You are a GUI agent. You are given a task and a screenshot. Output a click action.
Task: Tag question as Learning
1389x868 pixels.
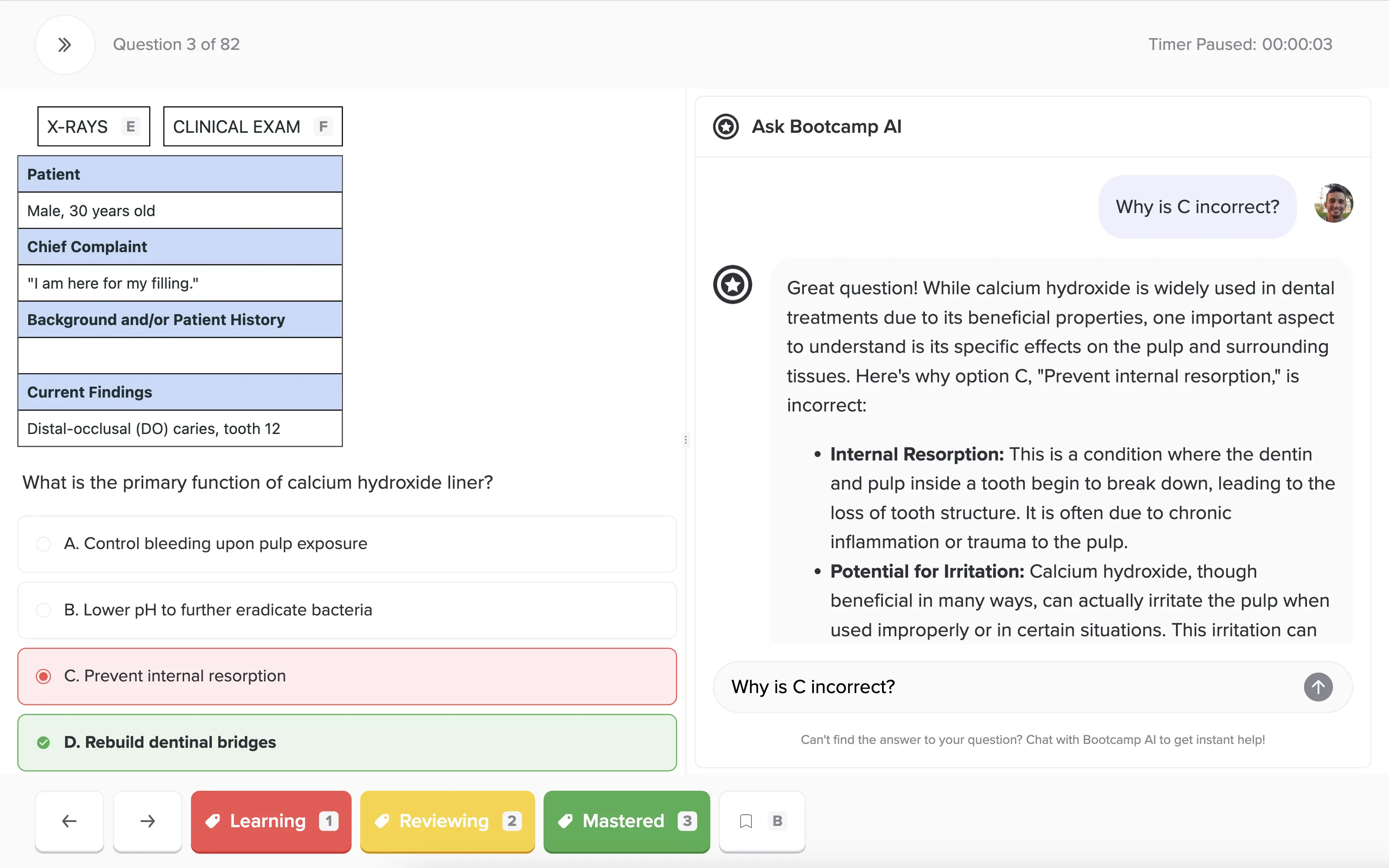coord(271,821)
